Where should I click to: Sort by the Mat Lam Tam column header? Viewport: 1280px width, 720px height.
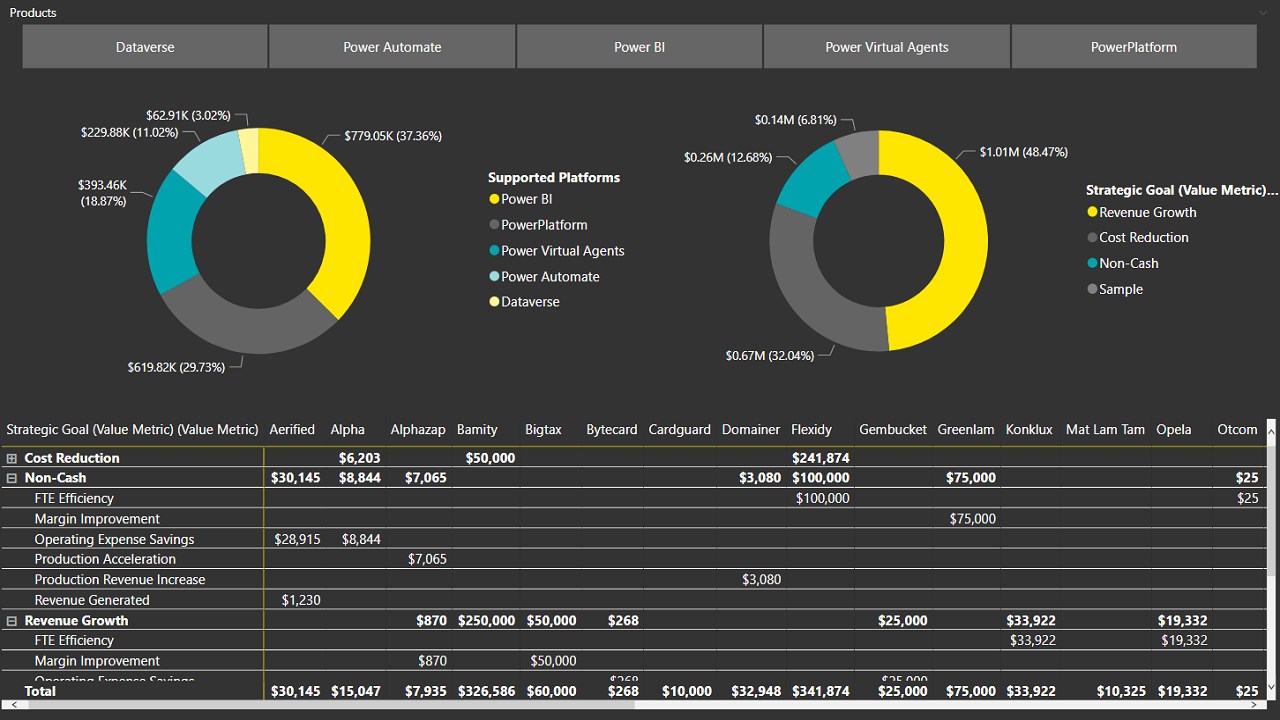1105,429
